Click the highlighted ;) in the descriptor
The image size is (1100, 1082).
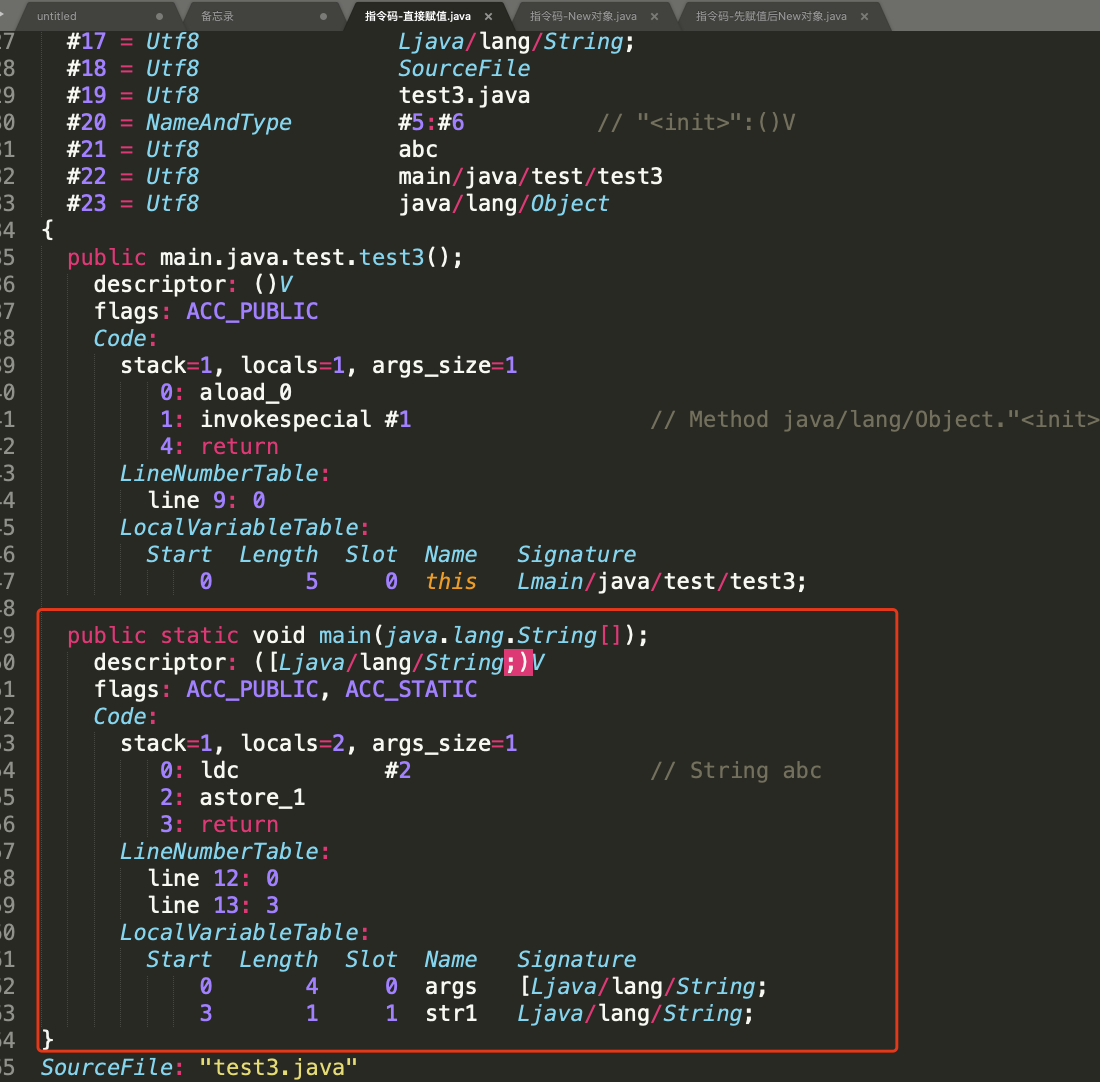pos(518,662)
